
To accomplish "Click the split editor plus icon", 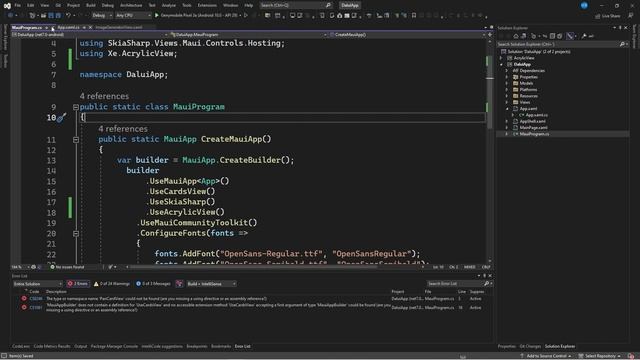I will pyautogui.click(x=490, y=35).
